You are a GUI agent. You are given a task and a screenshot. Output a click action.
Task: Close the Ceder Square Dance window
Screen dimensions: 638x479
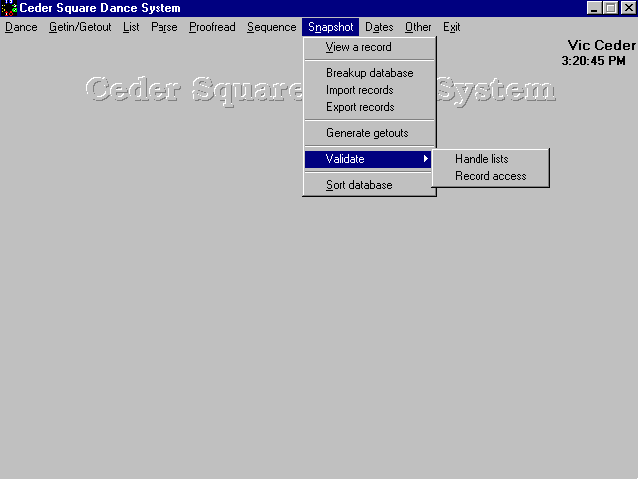pyautogui.click(x=629, y=8)
